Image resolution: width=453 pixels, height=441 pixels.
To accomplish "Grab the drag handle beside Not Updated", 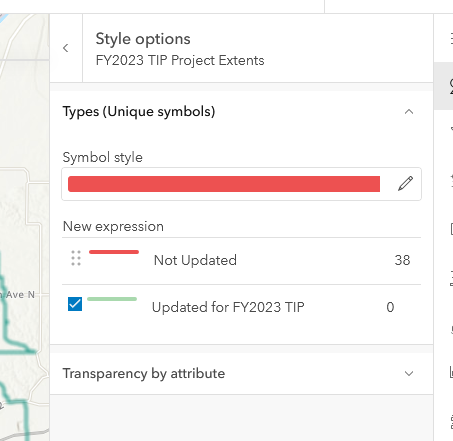I will point(76,258).
